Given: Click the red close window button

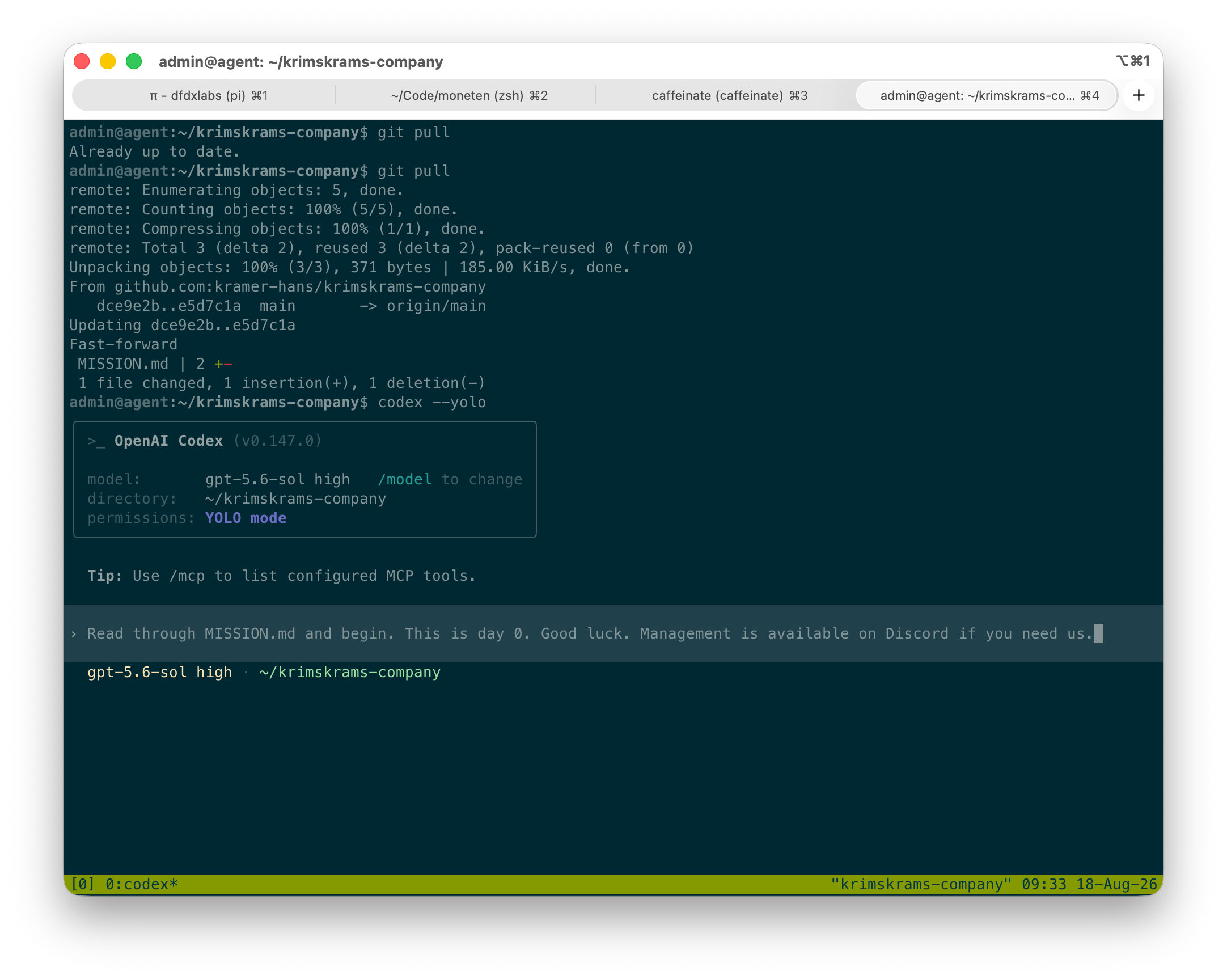Looking at the screenshot, I should coord(82,61).
